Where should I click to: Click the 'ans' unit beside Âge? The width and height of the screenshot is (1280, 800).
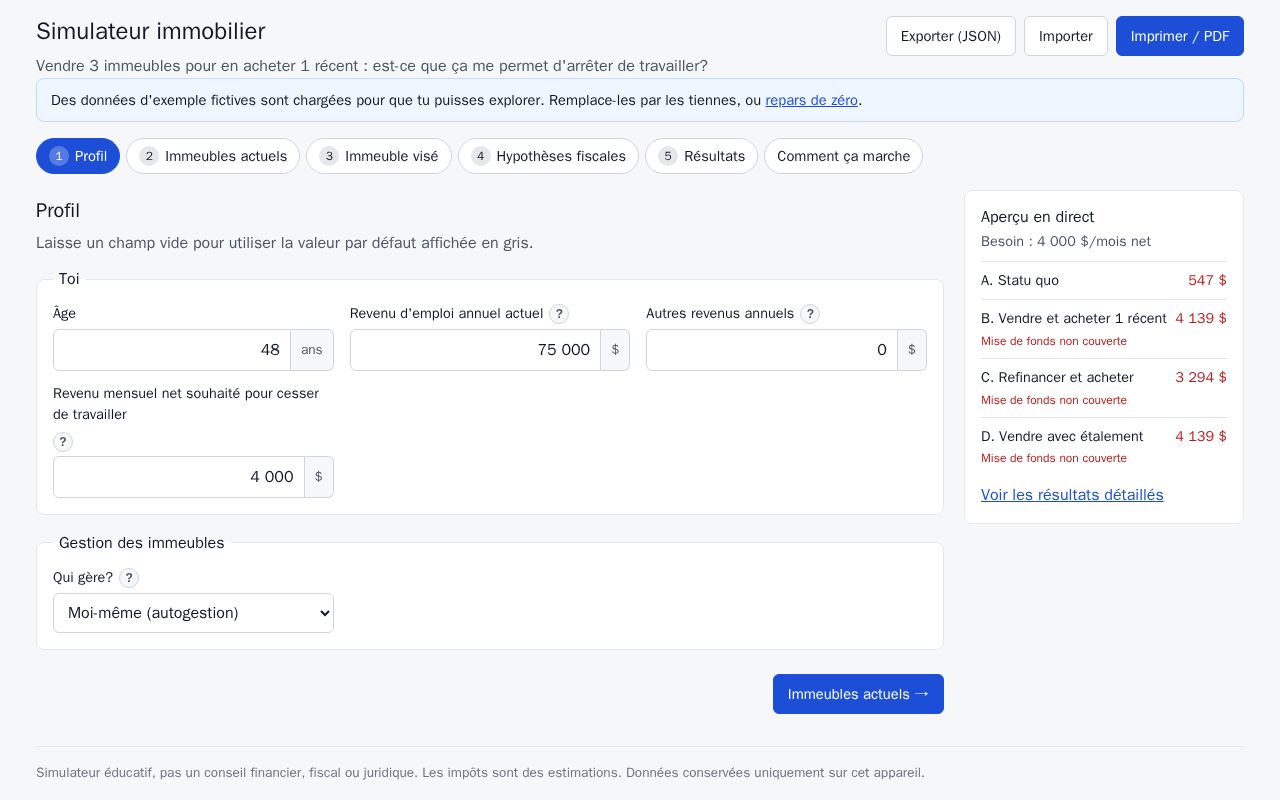(312, 350)
